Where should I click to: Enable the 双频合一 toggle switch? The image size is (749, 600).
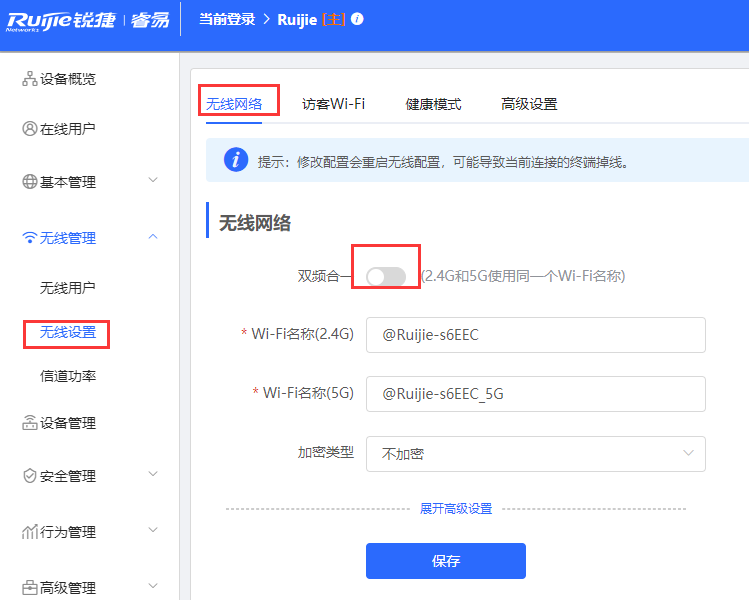[386, 276]
